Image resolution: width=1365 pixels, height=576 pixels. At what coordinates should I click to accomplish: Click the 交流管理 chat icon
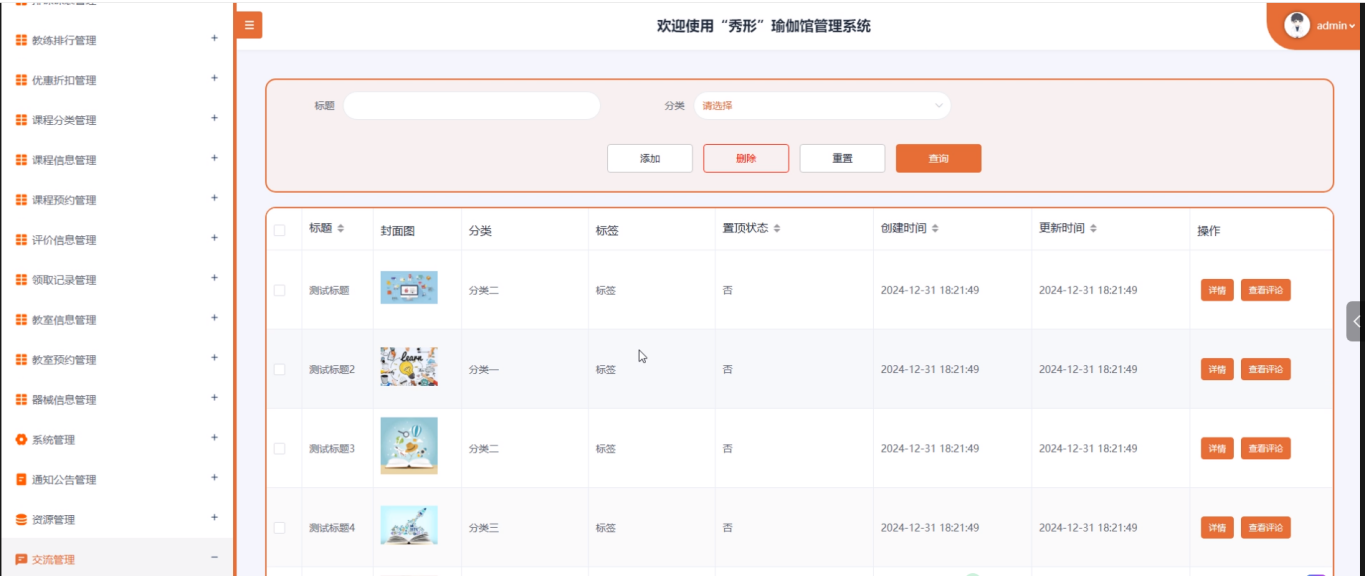(21, 560)
